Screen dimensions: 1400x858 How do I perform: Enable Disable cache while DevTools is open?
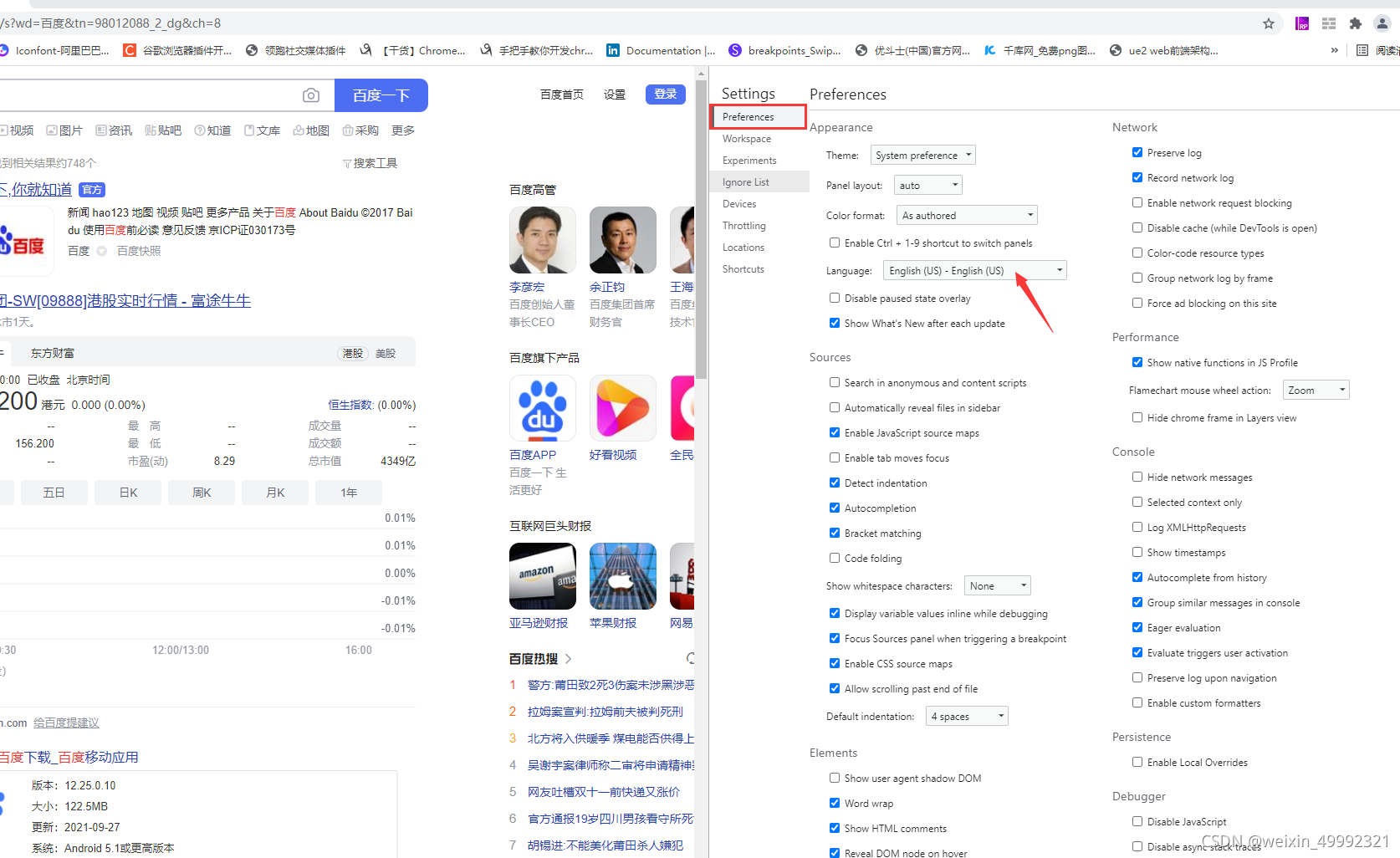1137,227
